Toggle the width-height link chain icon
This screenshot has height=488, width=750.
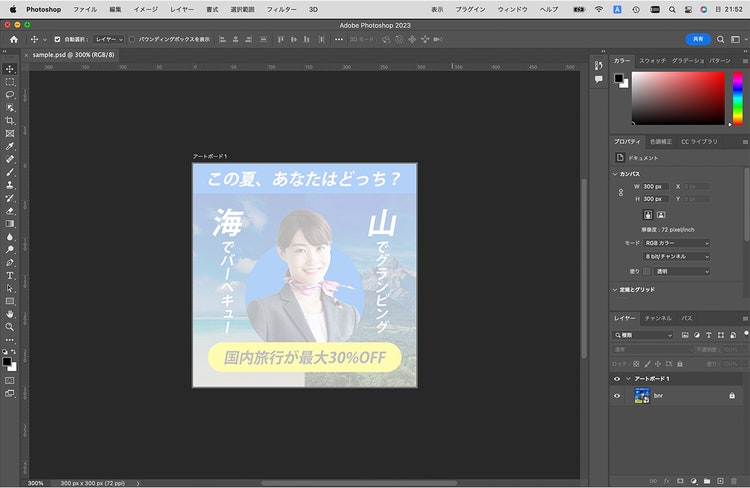pos(621,192)
